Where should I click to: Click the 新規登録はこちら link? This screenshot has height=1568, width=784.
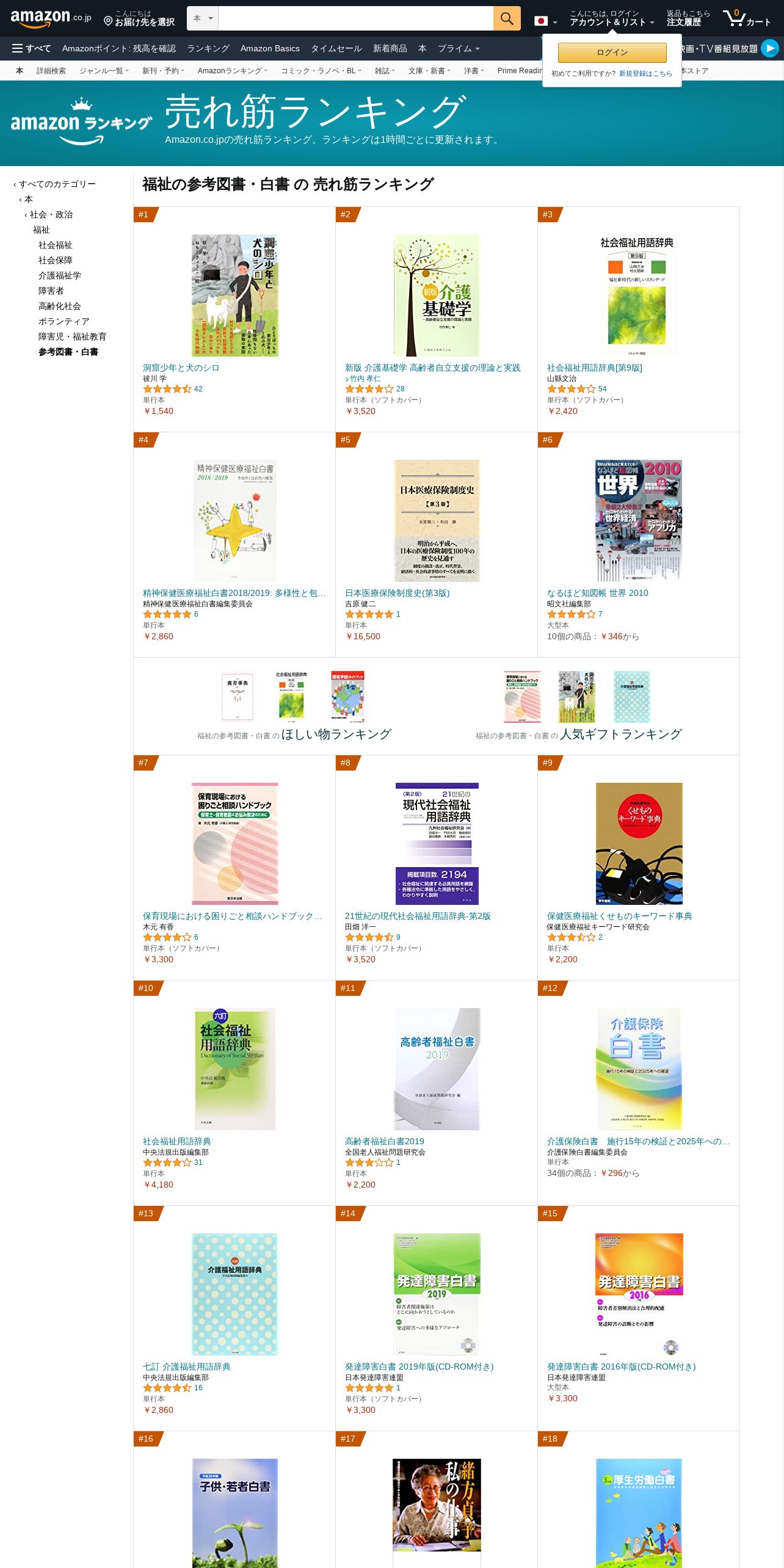pos(645,73)
